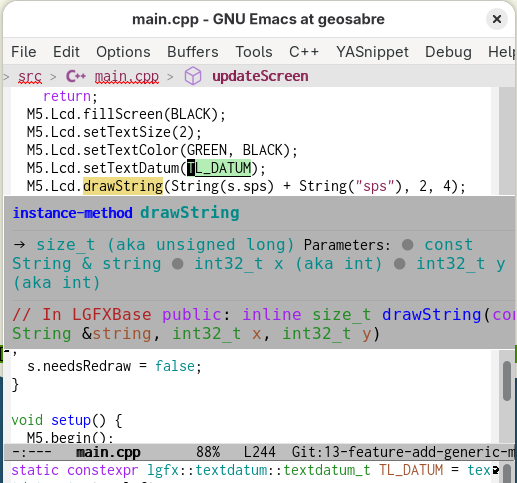Click the TL_DATUM argument in setTextDatum
Screen dimensions: 517x483
point(219,168)
